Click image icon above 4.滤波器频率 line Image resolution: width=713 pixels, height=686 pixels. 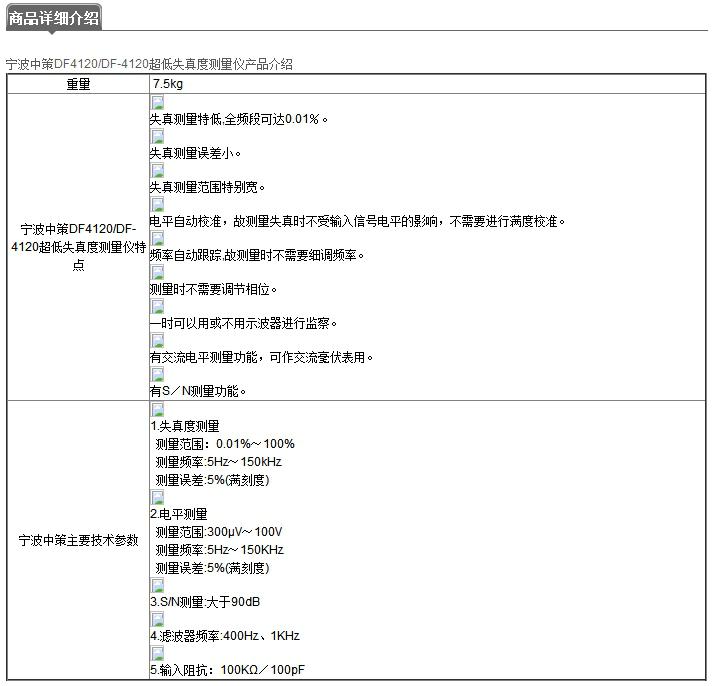(x=157, y=619)
